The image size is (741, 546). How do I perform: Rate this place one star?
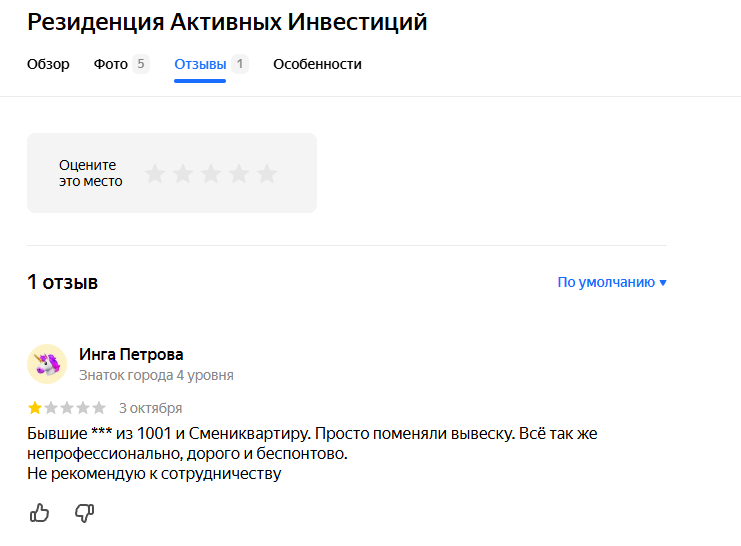pyautogui.click(x=154, y=174)
